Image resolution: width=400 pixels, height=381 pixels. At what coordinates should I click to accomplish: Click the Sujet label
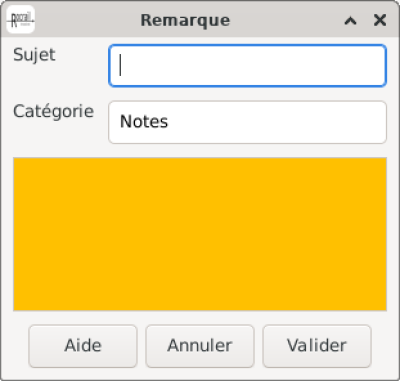coord(34,55)
